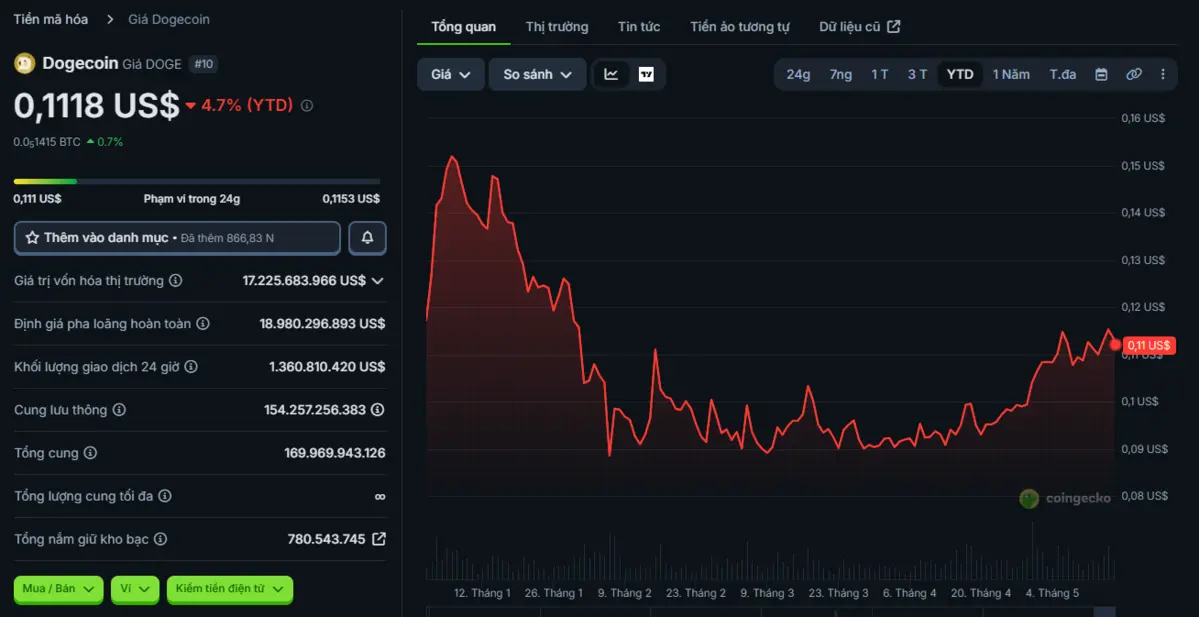Click 1.360.810.420 US$ volume value
Image resolution: width=1199 pixels, height=617 pixels.
coord(327,367)
